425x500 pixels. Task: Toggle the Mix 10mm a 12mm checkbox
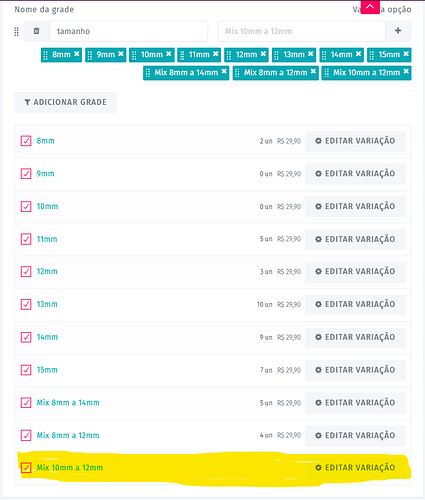[26, 468]
